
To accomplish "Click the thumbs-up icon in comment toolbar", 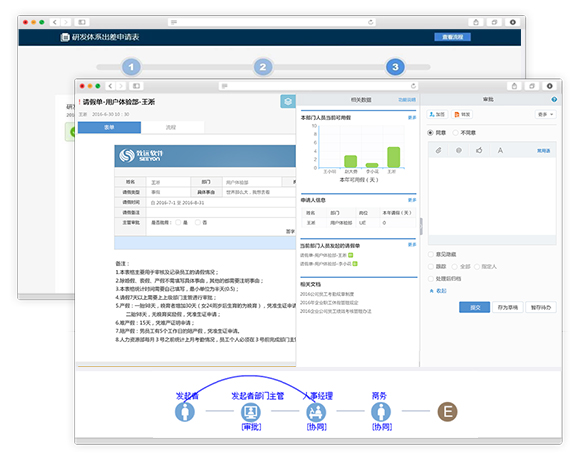I will pyautogui.click(x=479, y=150).
